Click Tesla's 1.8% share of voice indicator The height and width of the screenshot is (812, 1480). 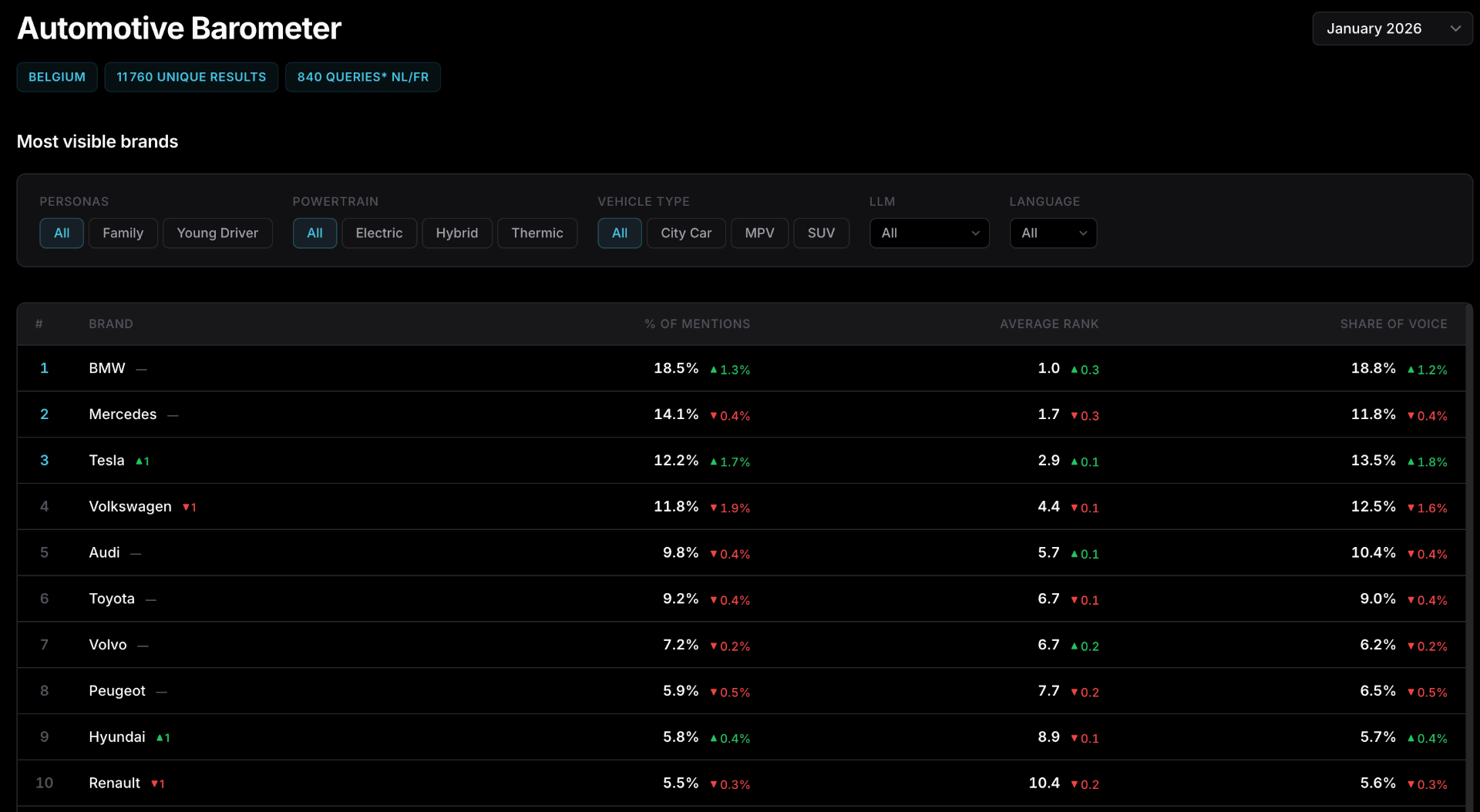(1427, 462)
